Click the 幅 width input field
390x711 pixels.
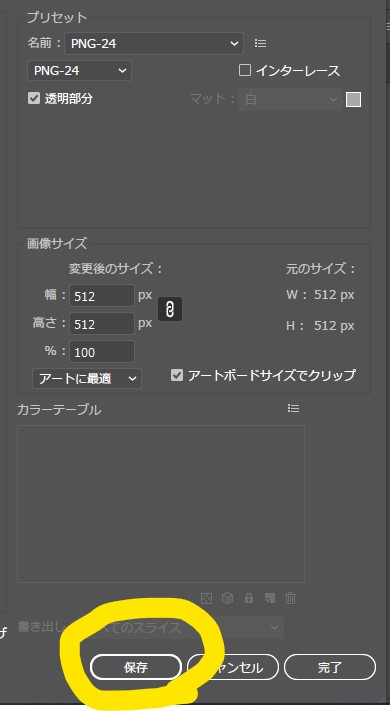pos(102,296)
